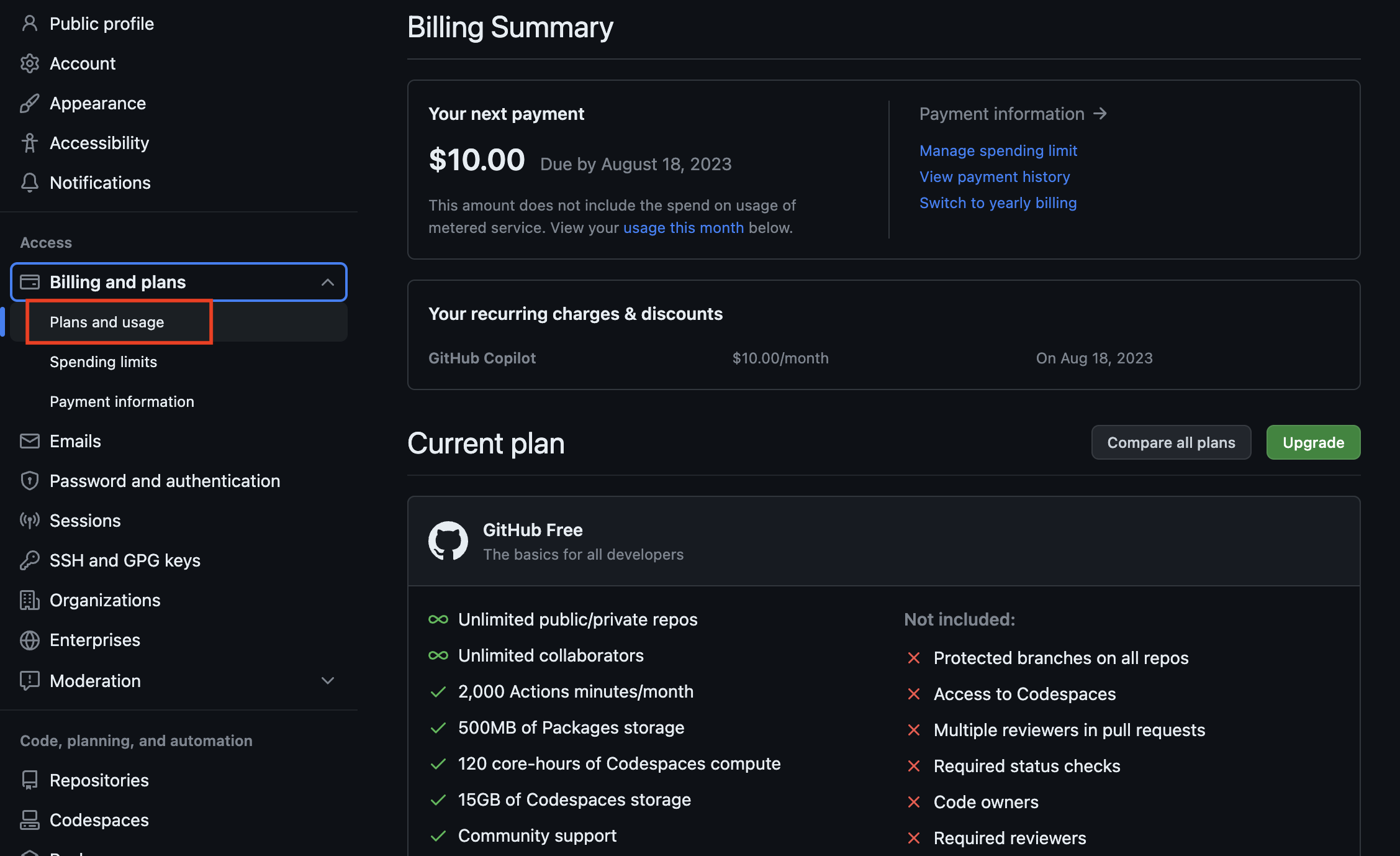
Task: Select Plans and usage submenu item
Action: click(107, 322)
